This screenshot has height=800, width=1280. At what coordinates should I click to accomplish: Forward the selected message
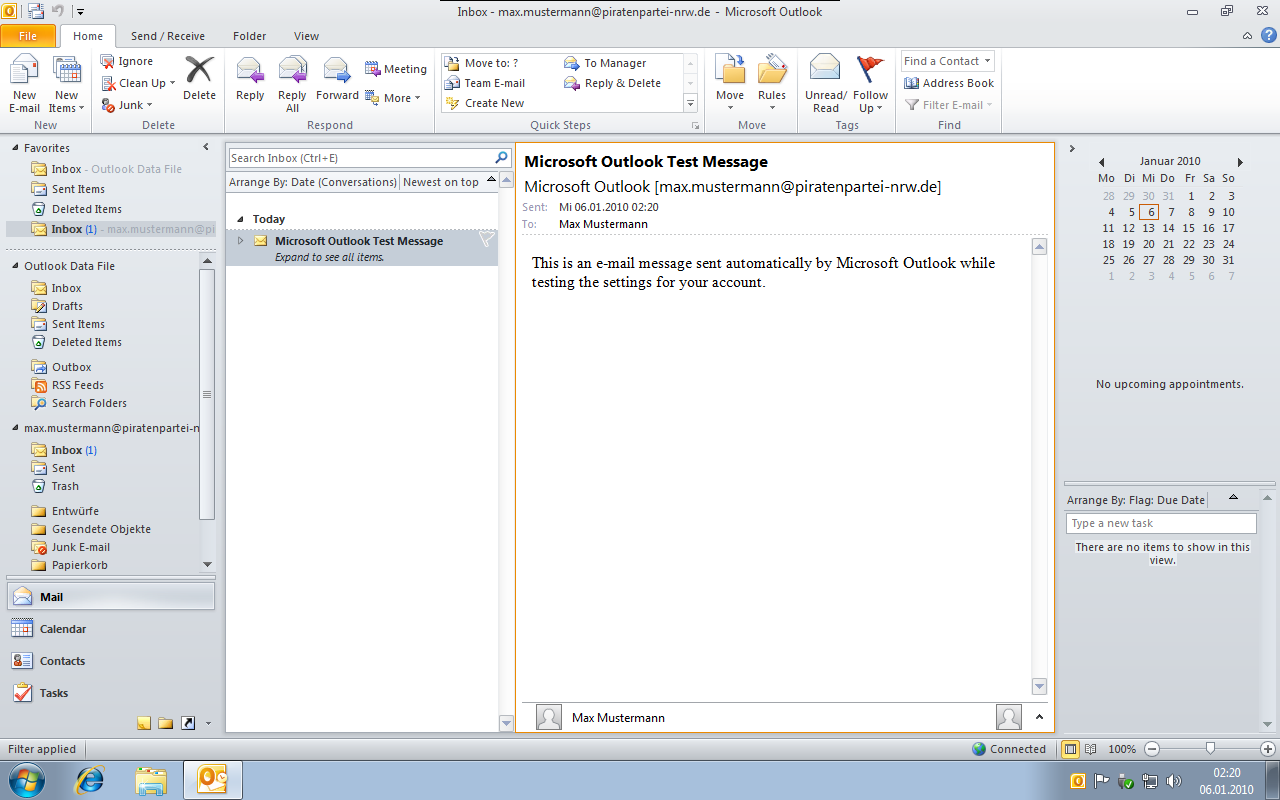(337, 80)
